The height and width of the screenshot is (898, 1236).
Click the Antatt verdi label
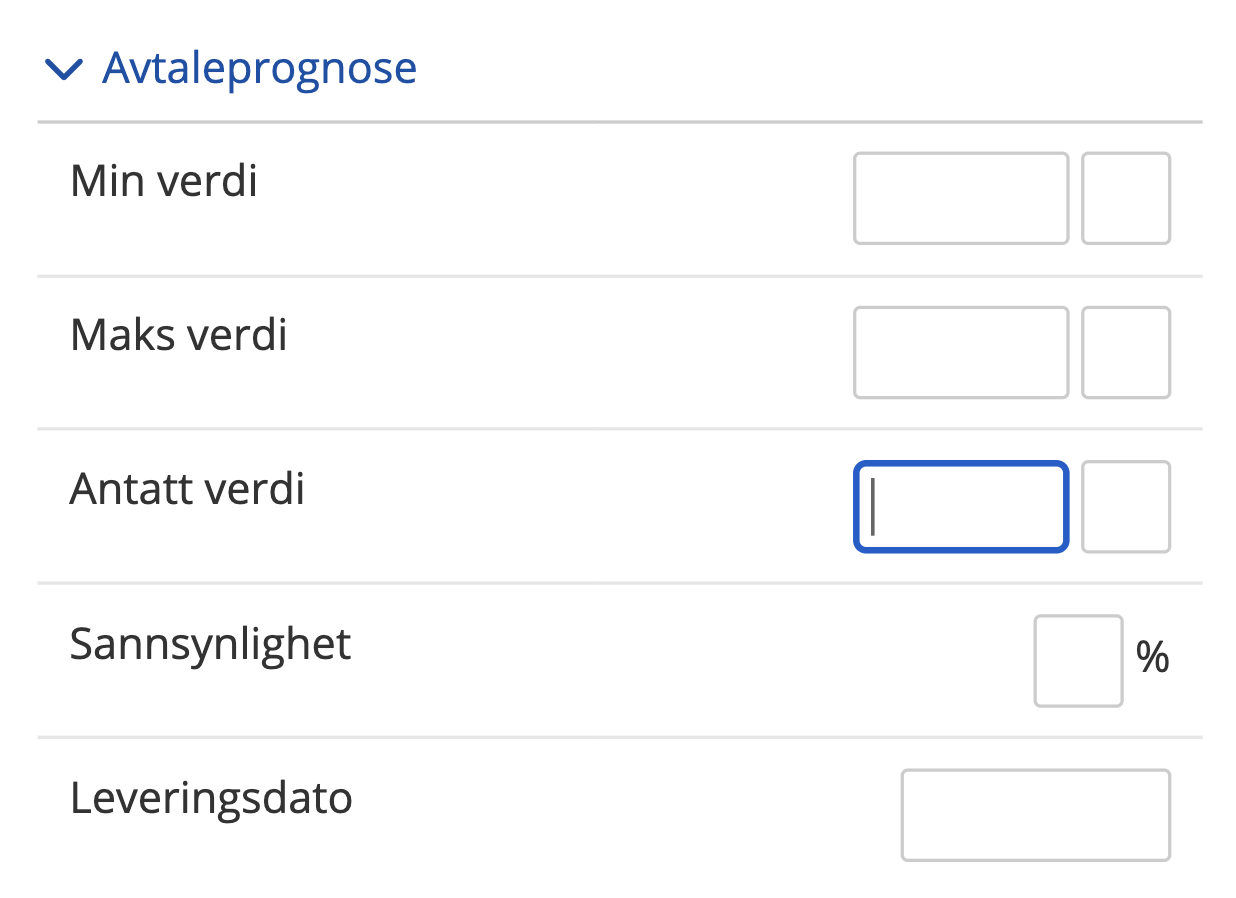coord(187,489)
